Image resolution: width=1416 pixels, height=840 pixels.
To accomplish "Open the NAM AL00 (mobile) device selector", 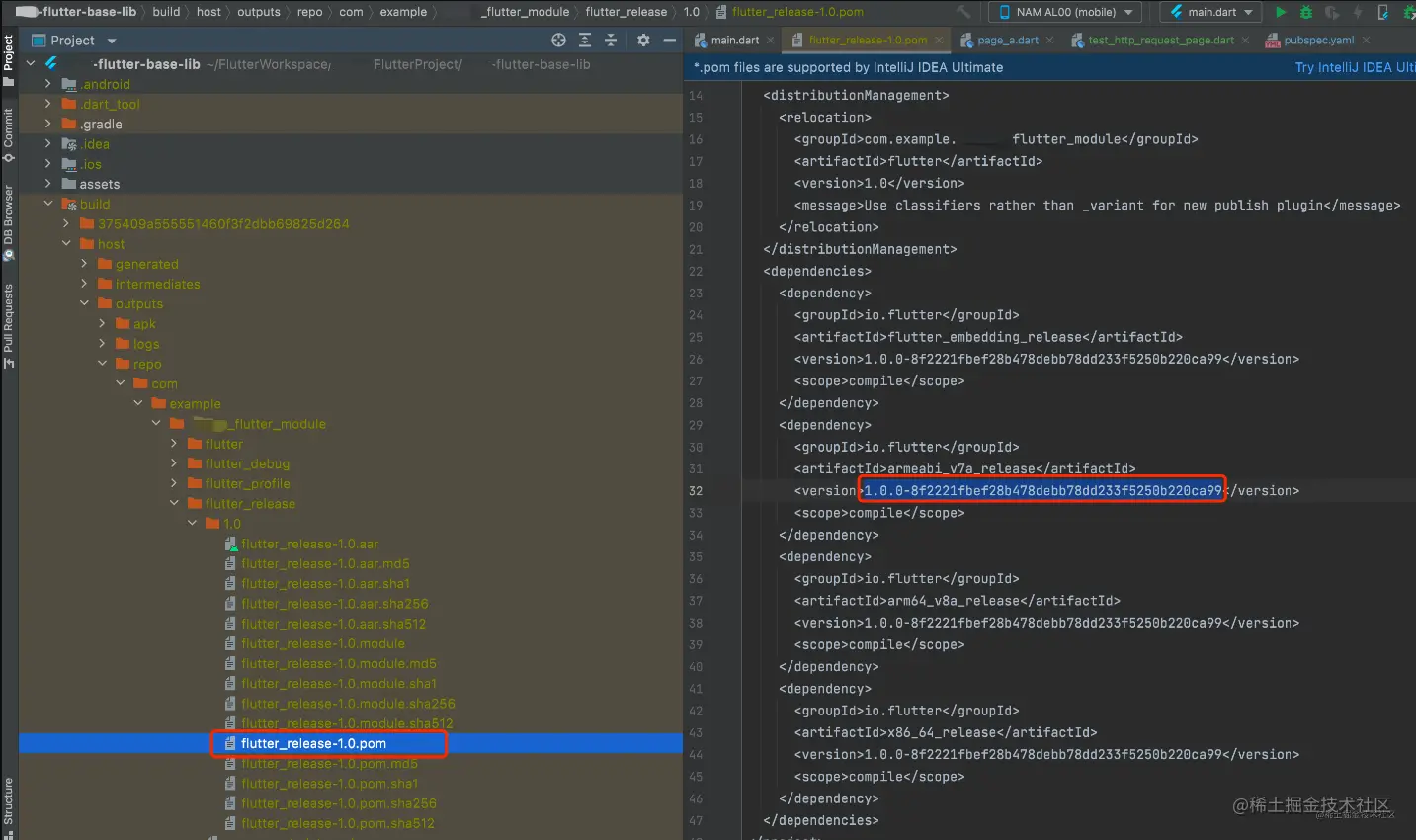I will click(x=1065, y=12).
